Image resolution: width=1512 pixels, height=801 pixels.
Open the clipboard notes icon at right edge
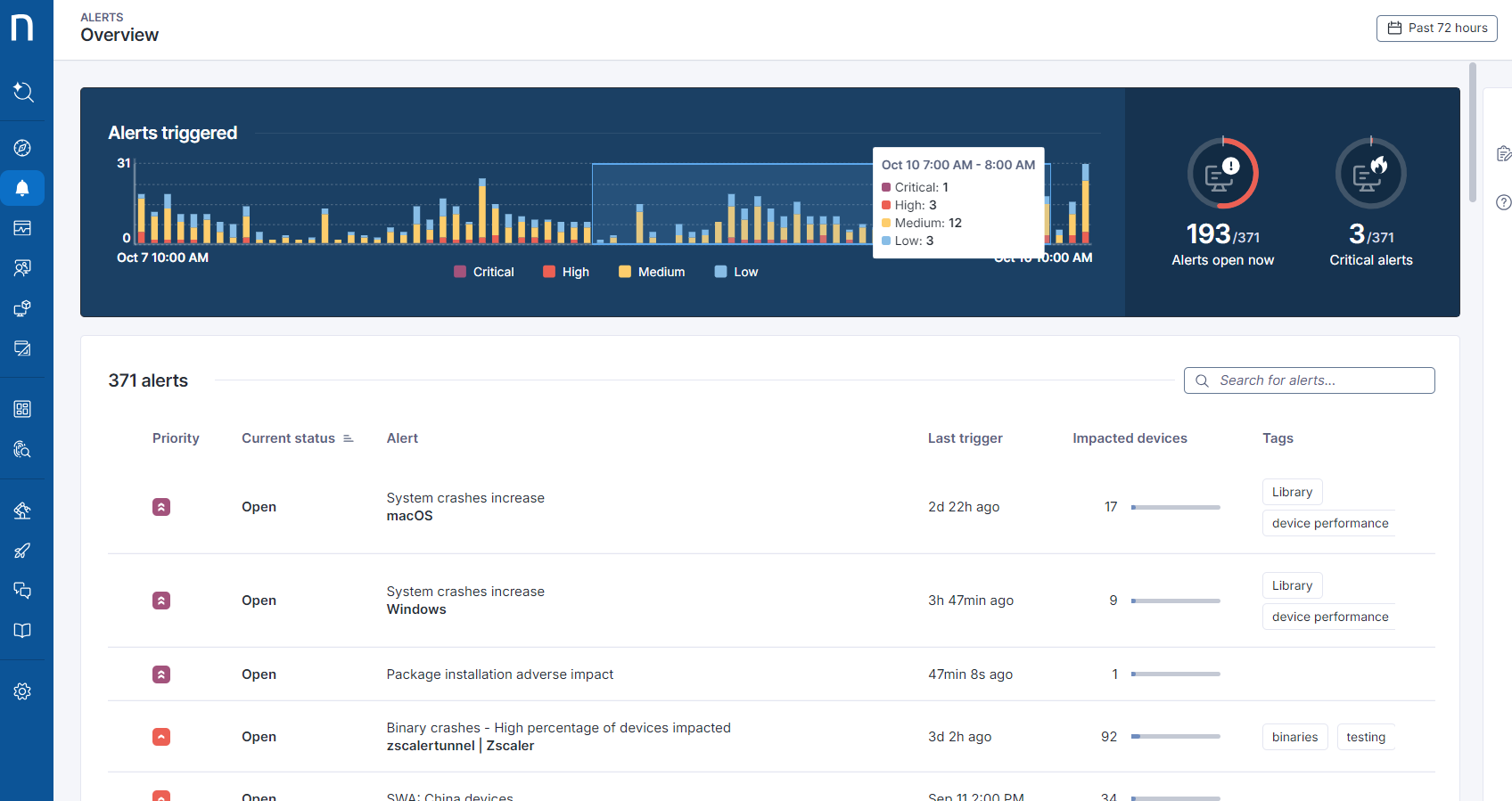(1503, 154)
